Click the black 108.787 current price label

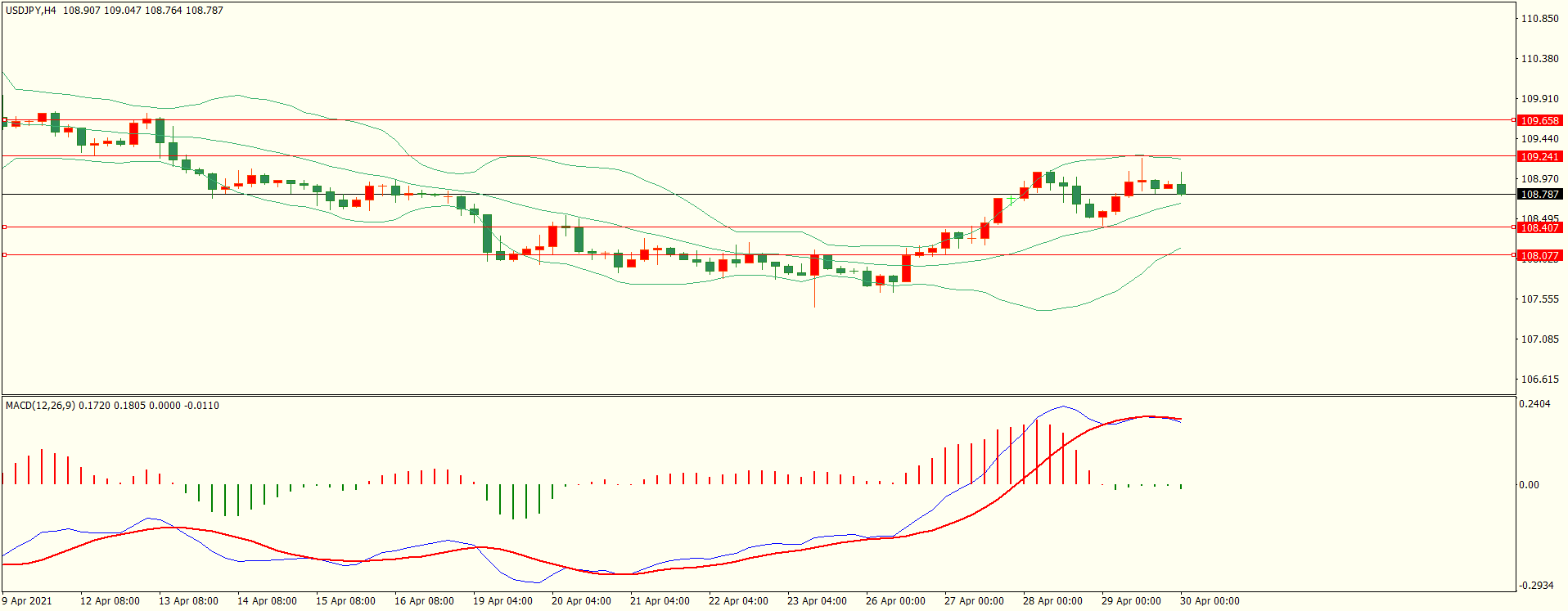tap(1539, 195)
